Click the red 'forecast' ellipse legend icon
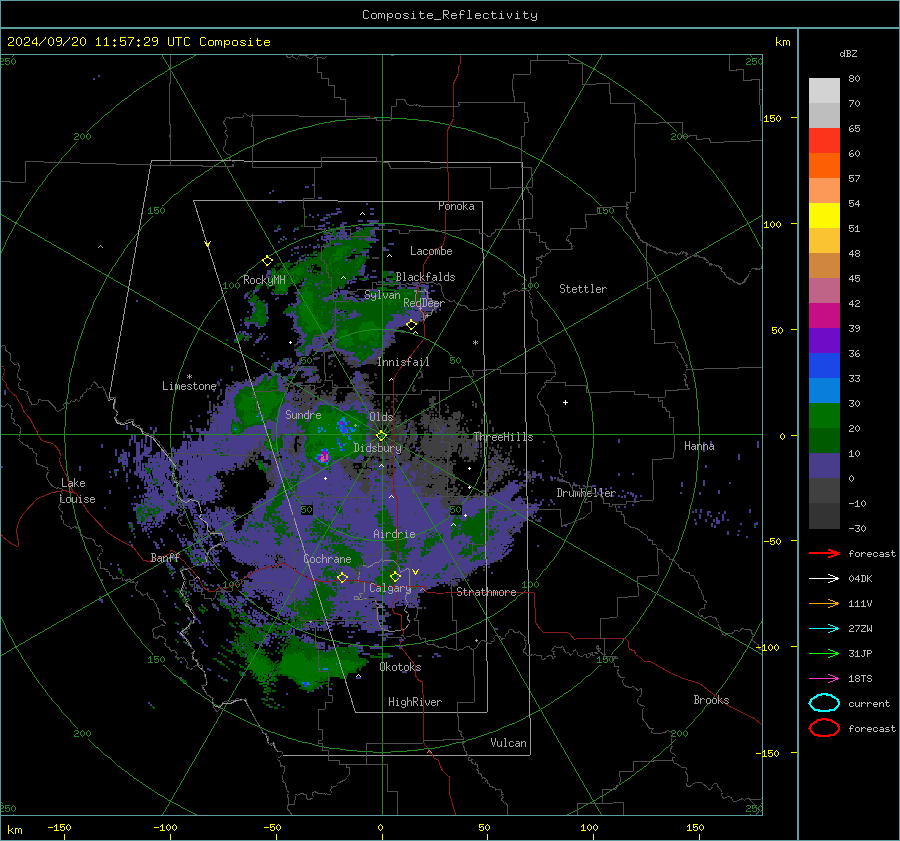 pyautogui.click(x=824, y=728)
